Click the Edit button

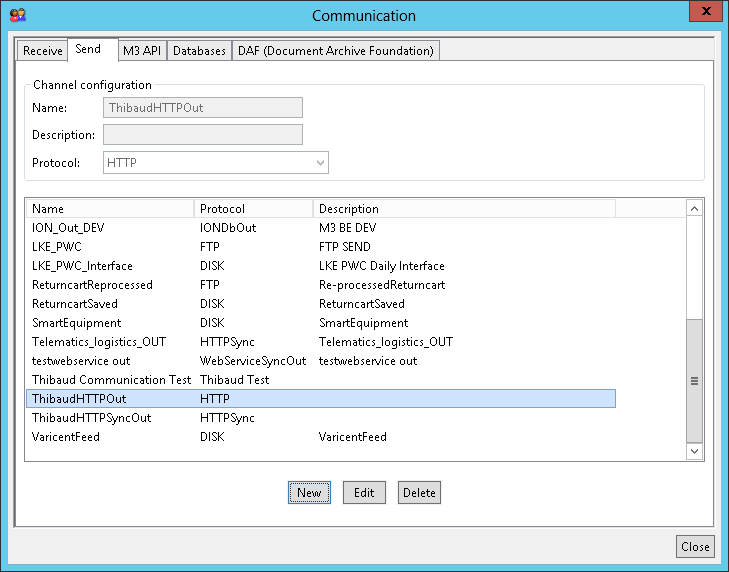click(x=364, y=493)
